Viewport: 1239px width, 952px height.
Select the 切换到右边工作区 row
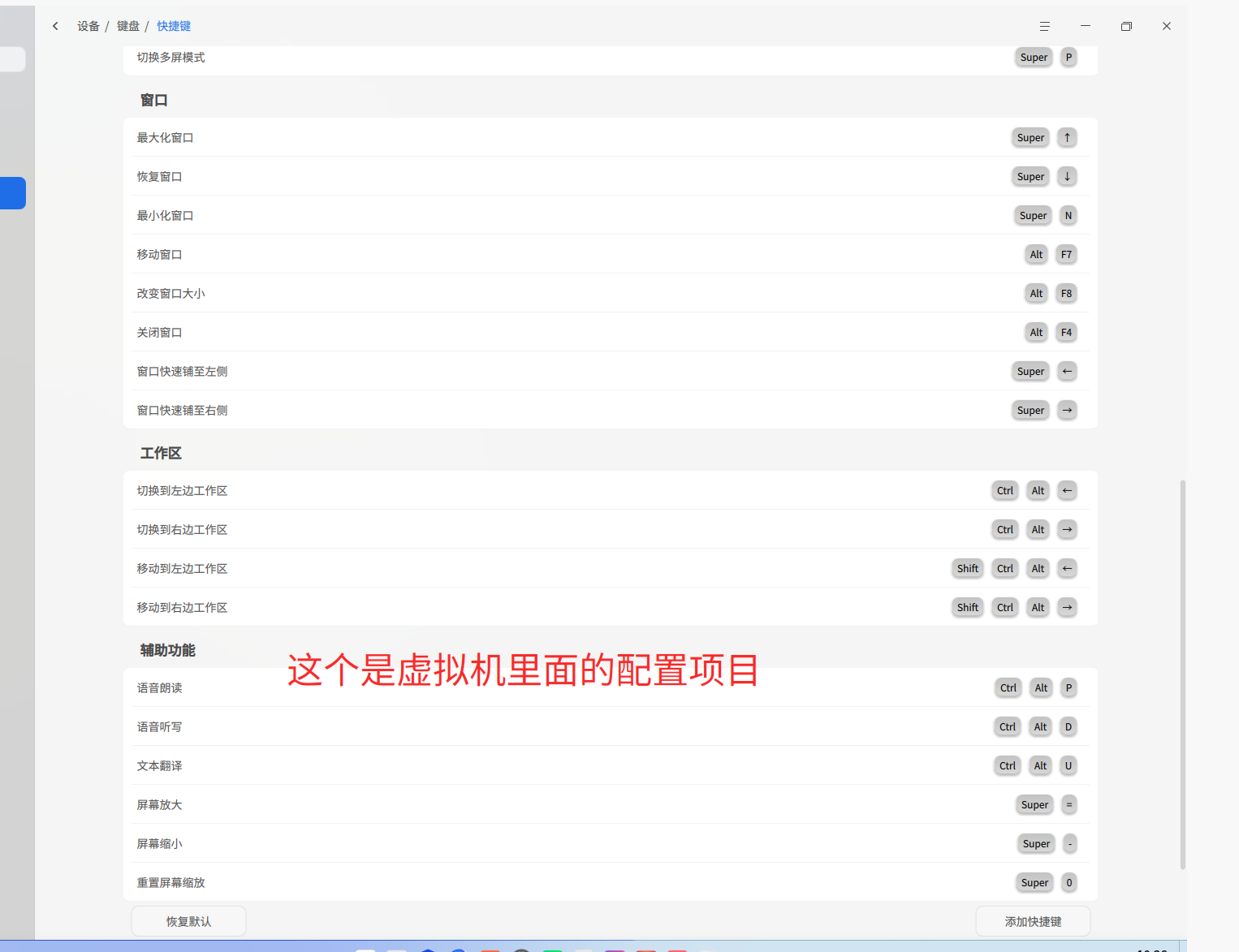point(611,529)
